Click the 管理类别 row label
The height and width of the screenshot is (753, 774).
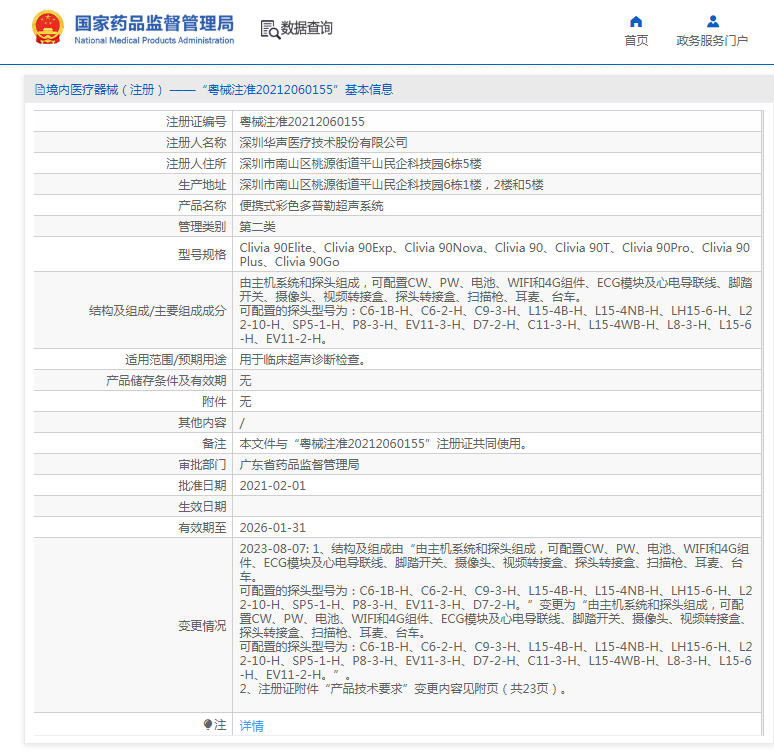202,227
